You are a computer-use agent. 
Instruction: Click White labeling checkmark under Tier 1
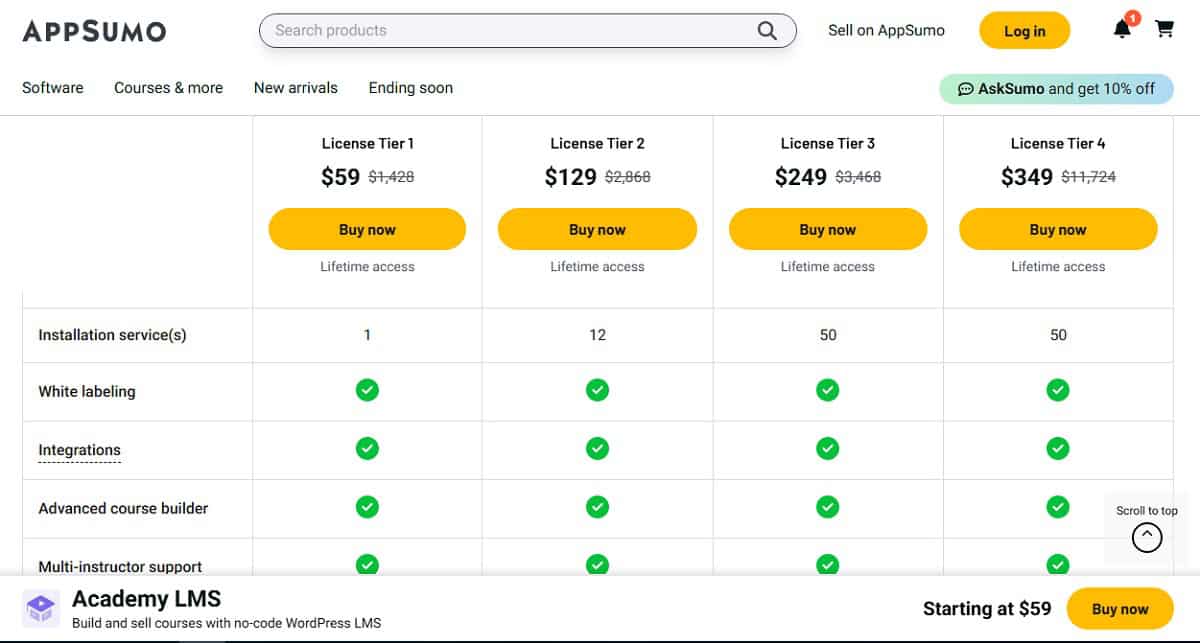click(367, 390)
